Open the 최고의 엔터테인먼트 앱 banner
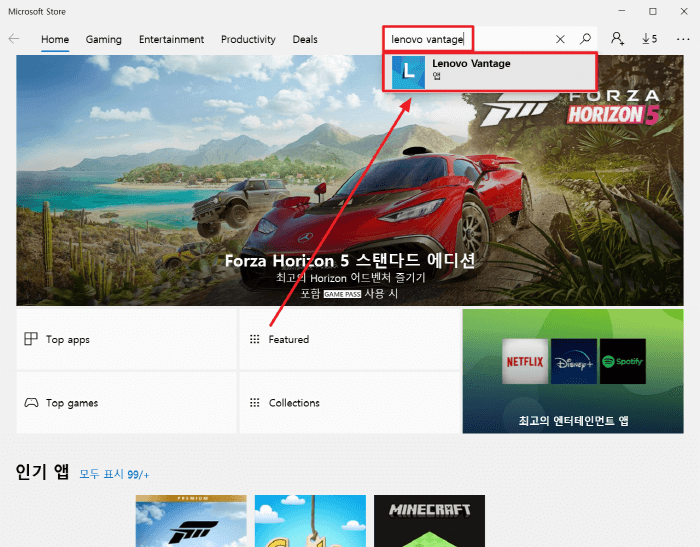The image size is (700, 547). point(573,371)
